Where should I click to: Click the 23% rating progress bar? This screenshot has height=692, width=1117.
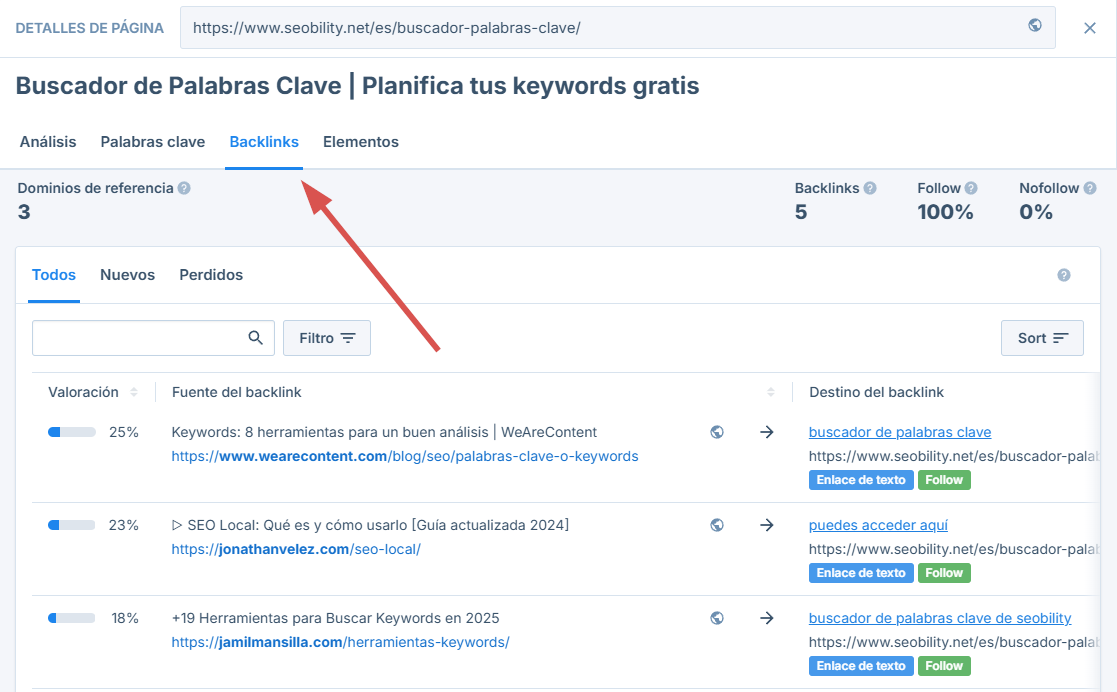point(72,525)
